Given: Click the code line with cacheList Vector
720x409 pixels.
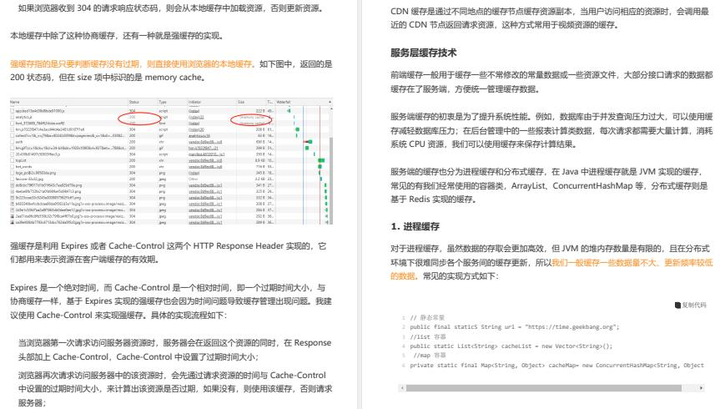Looking at the screenshot, I should tap(511, 346).
